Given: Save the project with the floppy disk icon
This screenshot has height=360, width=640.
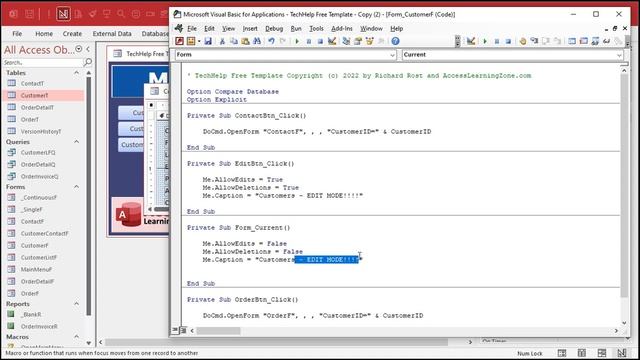Looking at the screenshot, I should point(208,41).
